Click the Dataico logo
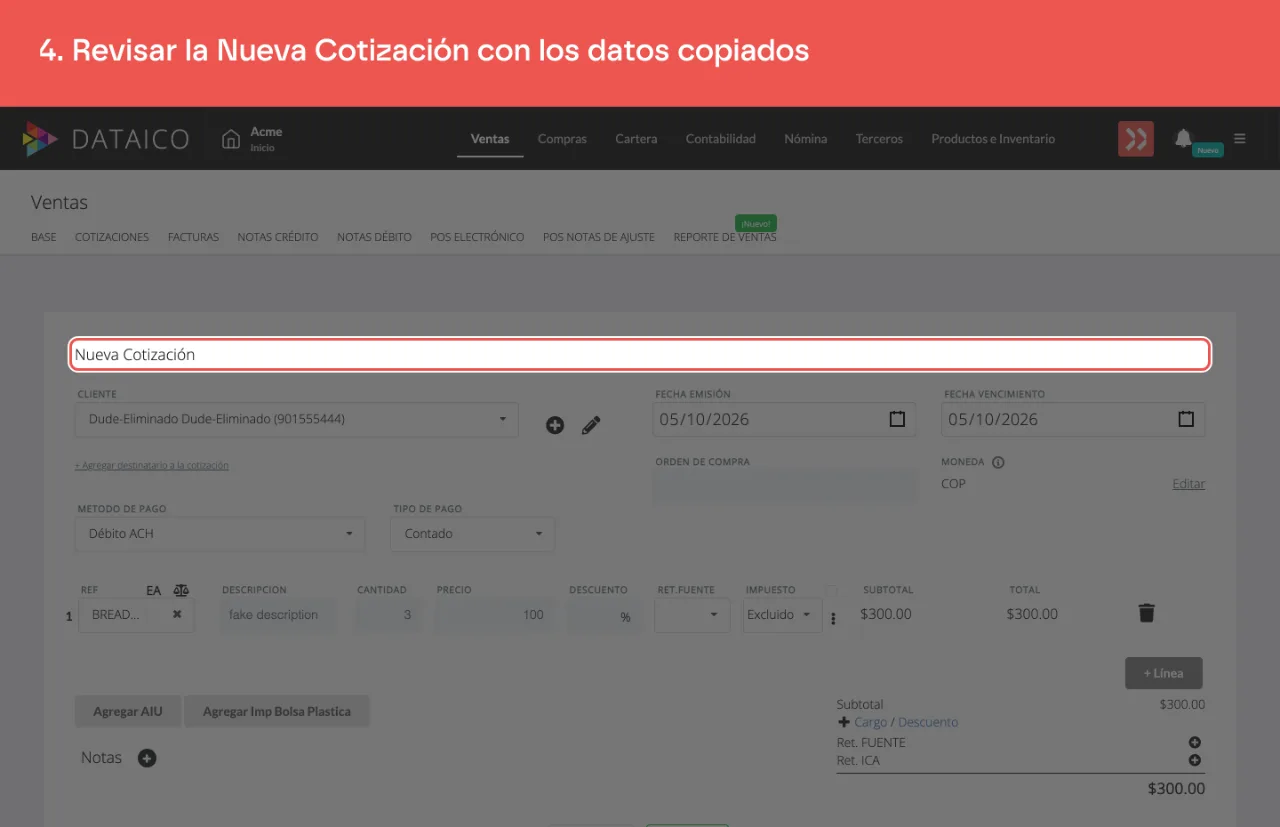 [105, 139]
